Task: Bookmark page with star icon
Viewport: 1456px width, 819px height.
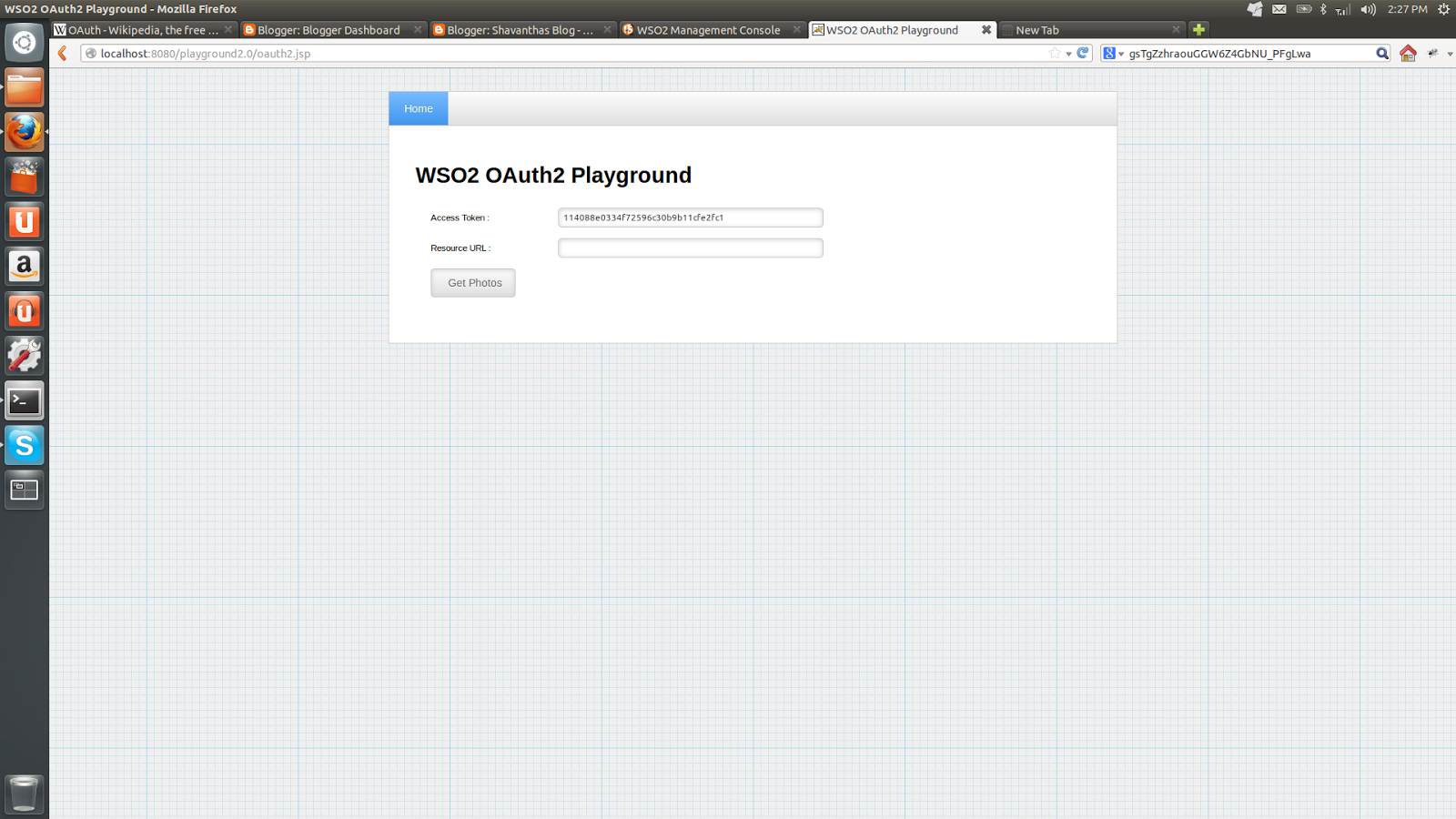Action: [x=1054, y=54]
